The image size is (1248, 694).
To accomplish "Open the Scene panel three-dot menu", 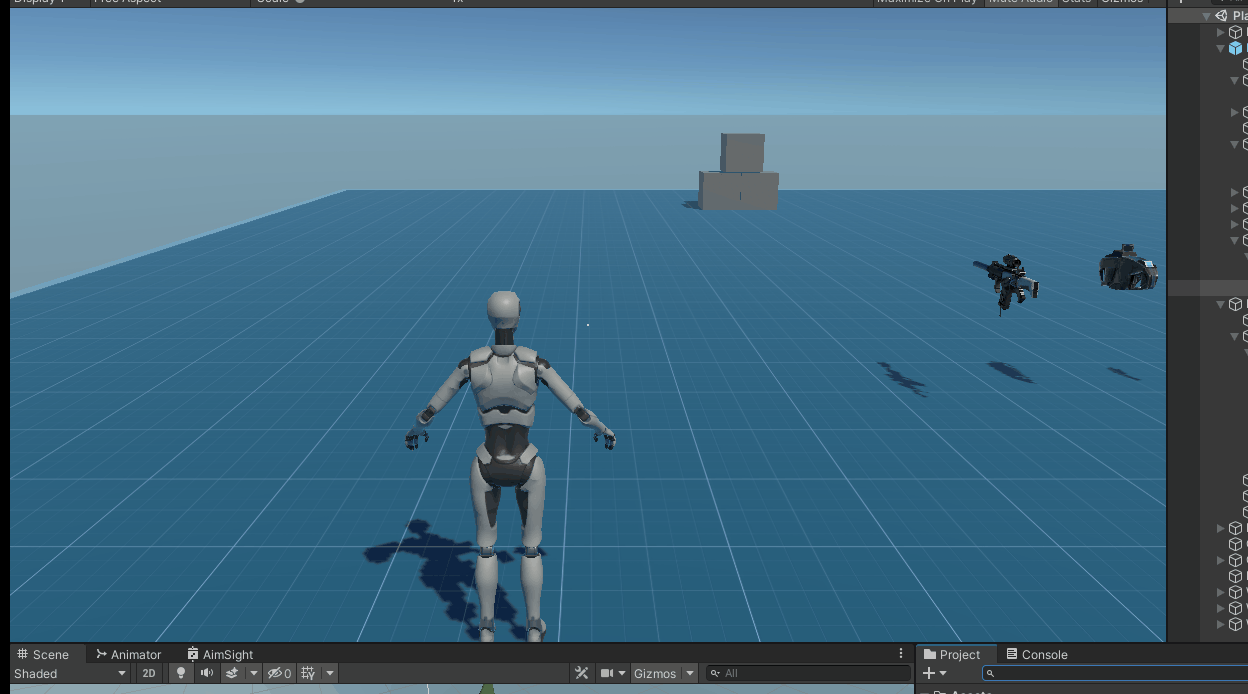I will 901,653.
